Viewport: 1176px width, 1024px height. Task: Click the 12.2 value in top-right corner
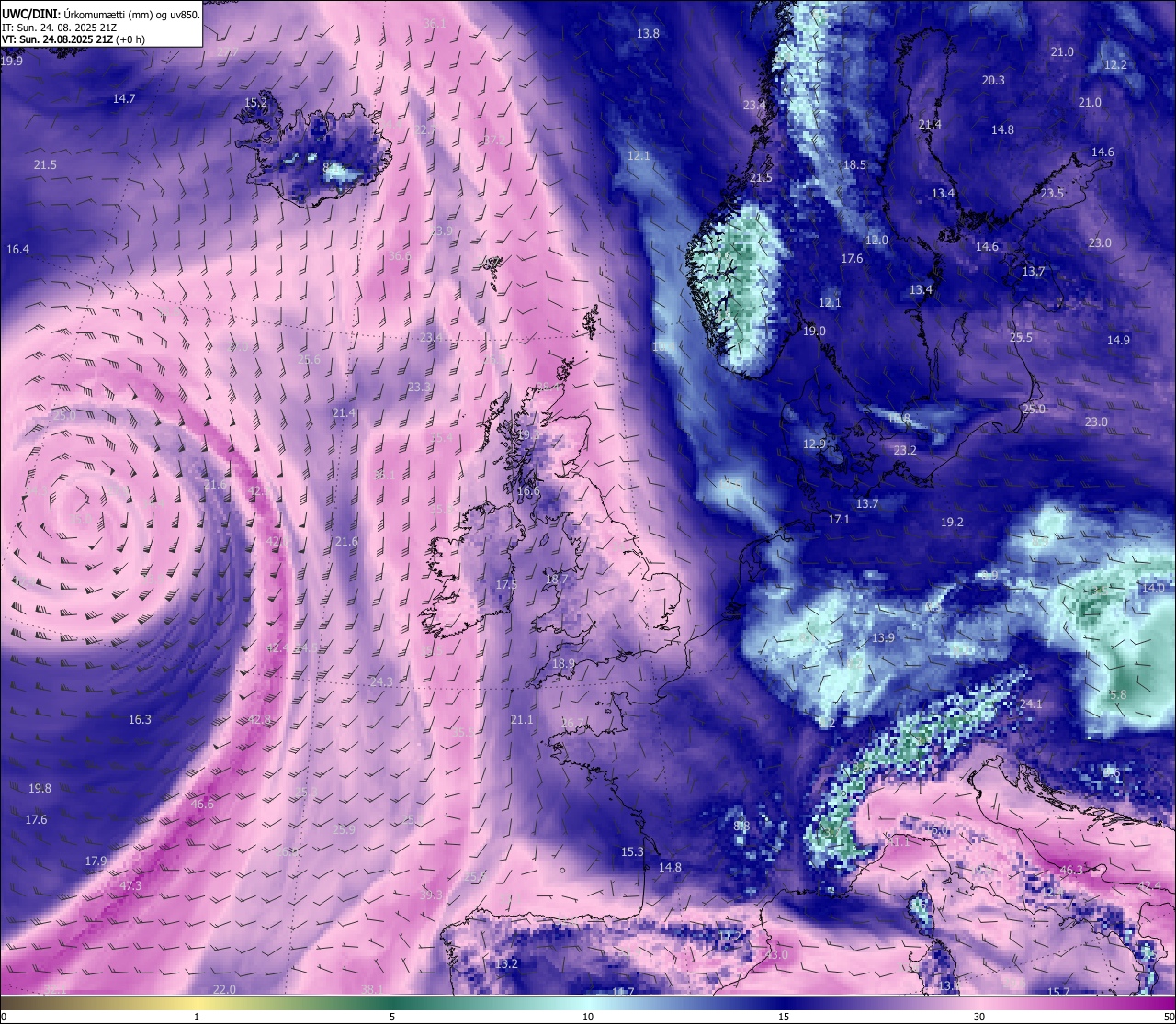click(1115, 65)
